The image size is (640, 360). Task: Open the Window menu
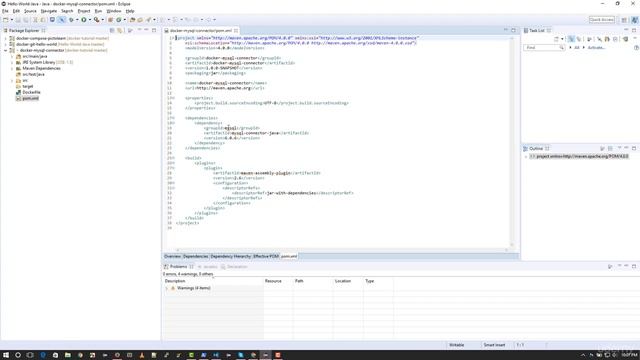[x=113, y=11]
